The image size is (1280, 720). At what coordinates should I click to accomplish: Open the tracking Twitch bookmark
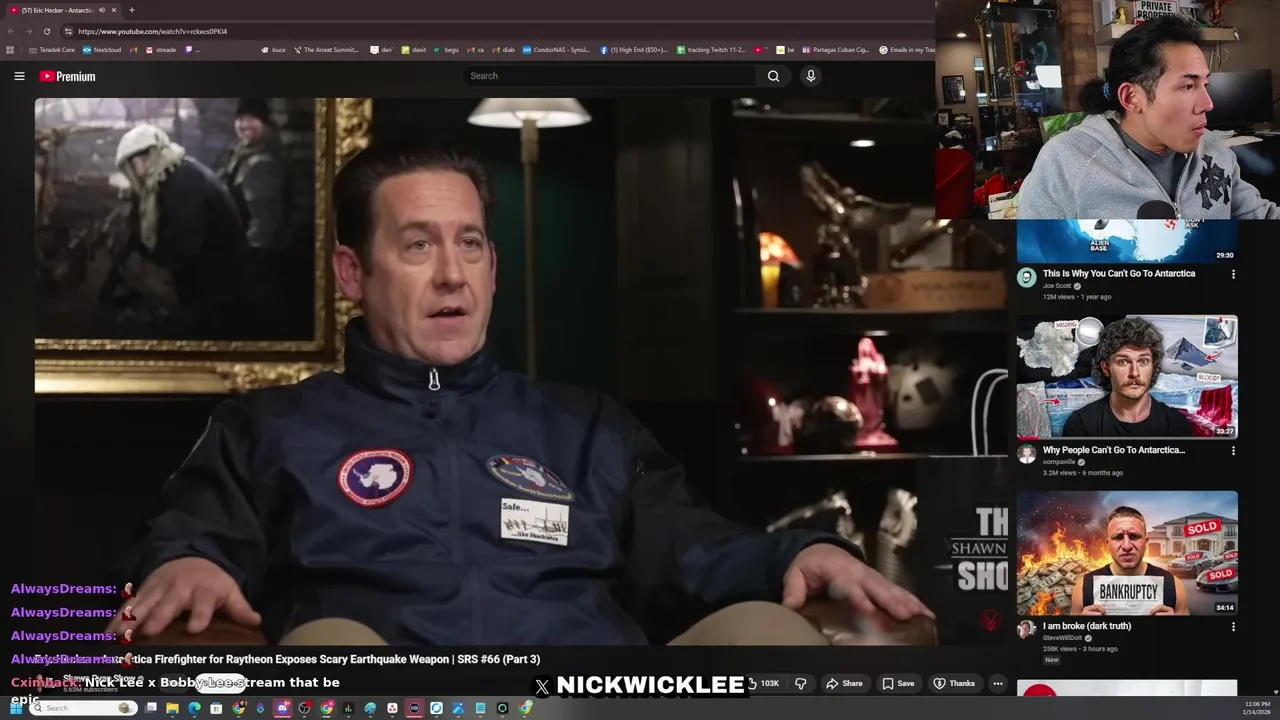coord(711,50)
